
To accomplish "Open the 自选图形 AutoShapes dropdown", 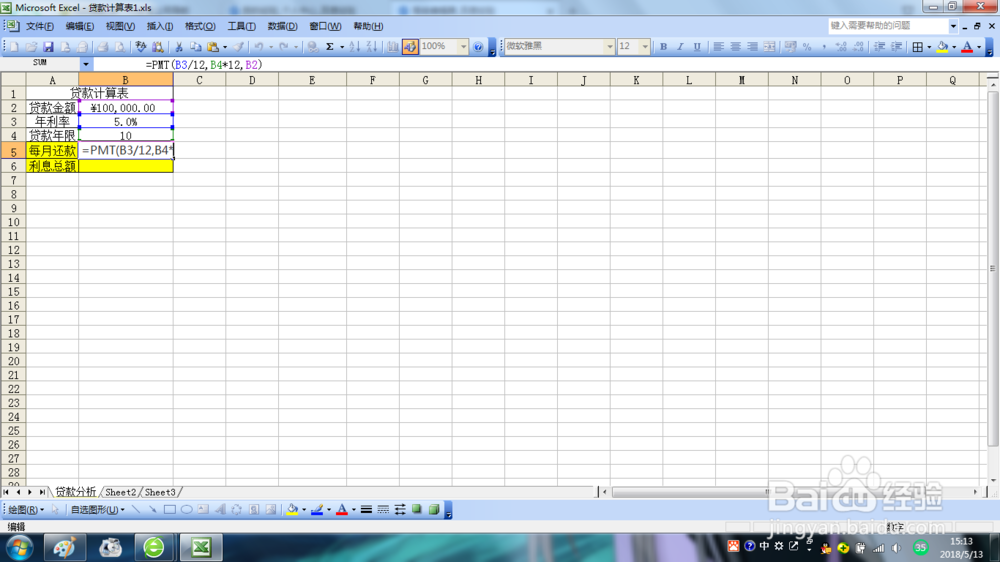I will tap(97, 510).
